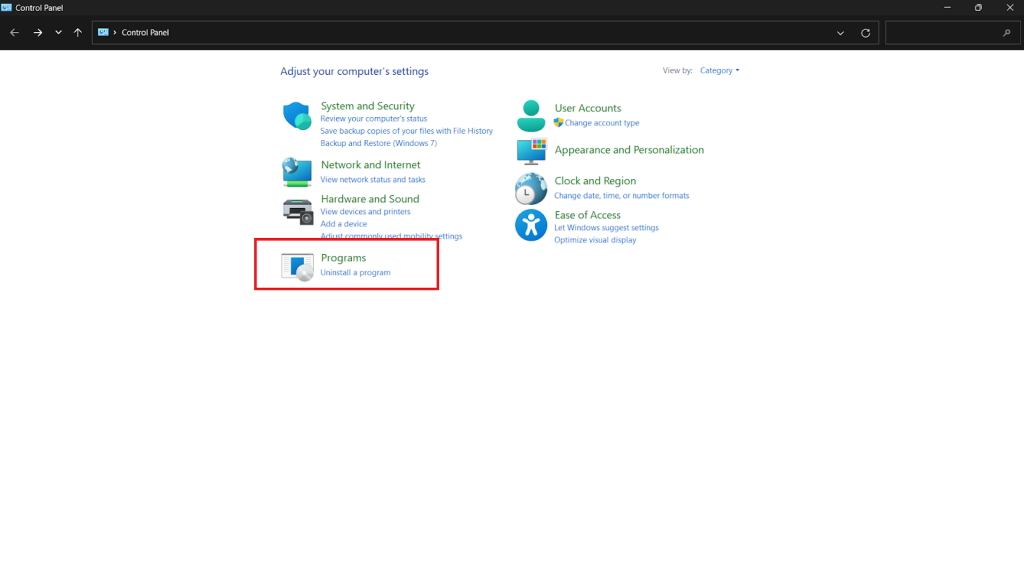Click Change date, time, or number formats

point(622,196)
